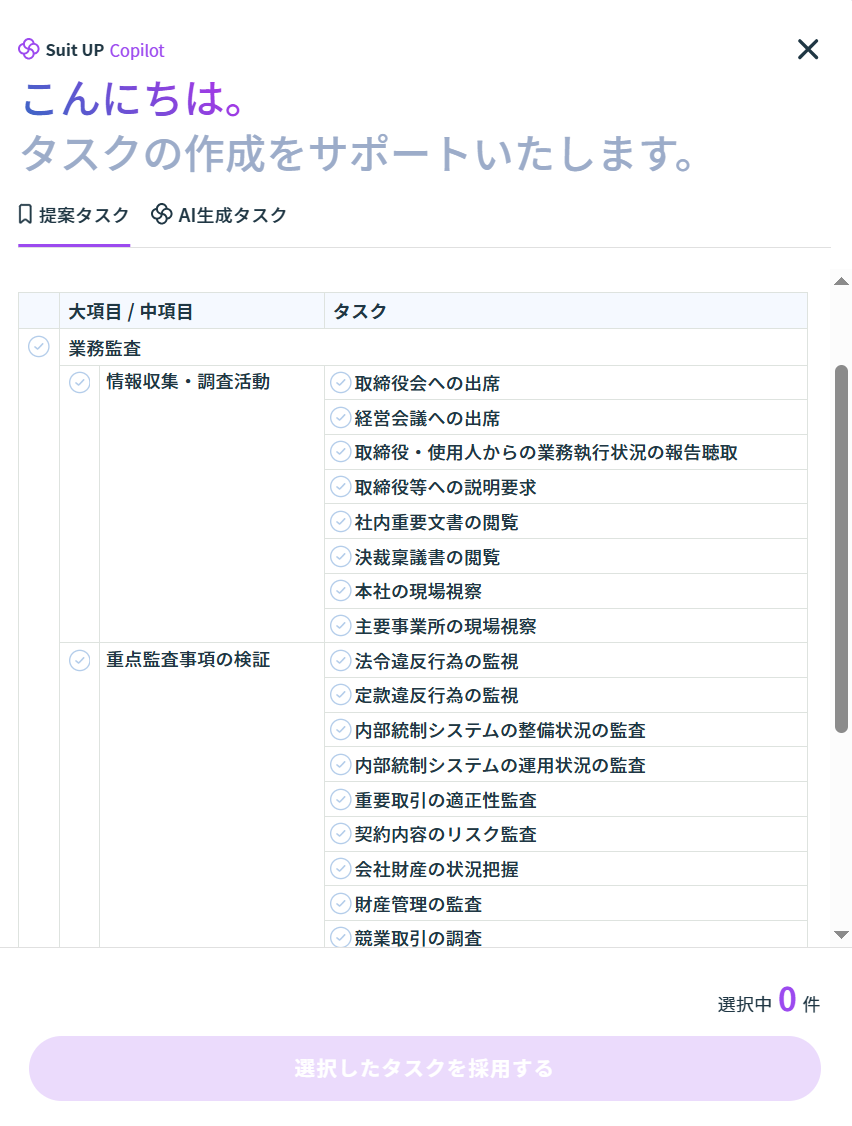Click scrollbar up arrow of task list
852x1126 pixels.
click(841, 281)
